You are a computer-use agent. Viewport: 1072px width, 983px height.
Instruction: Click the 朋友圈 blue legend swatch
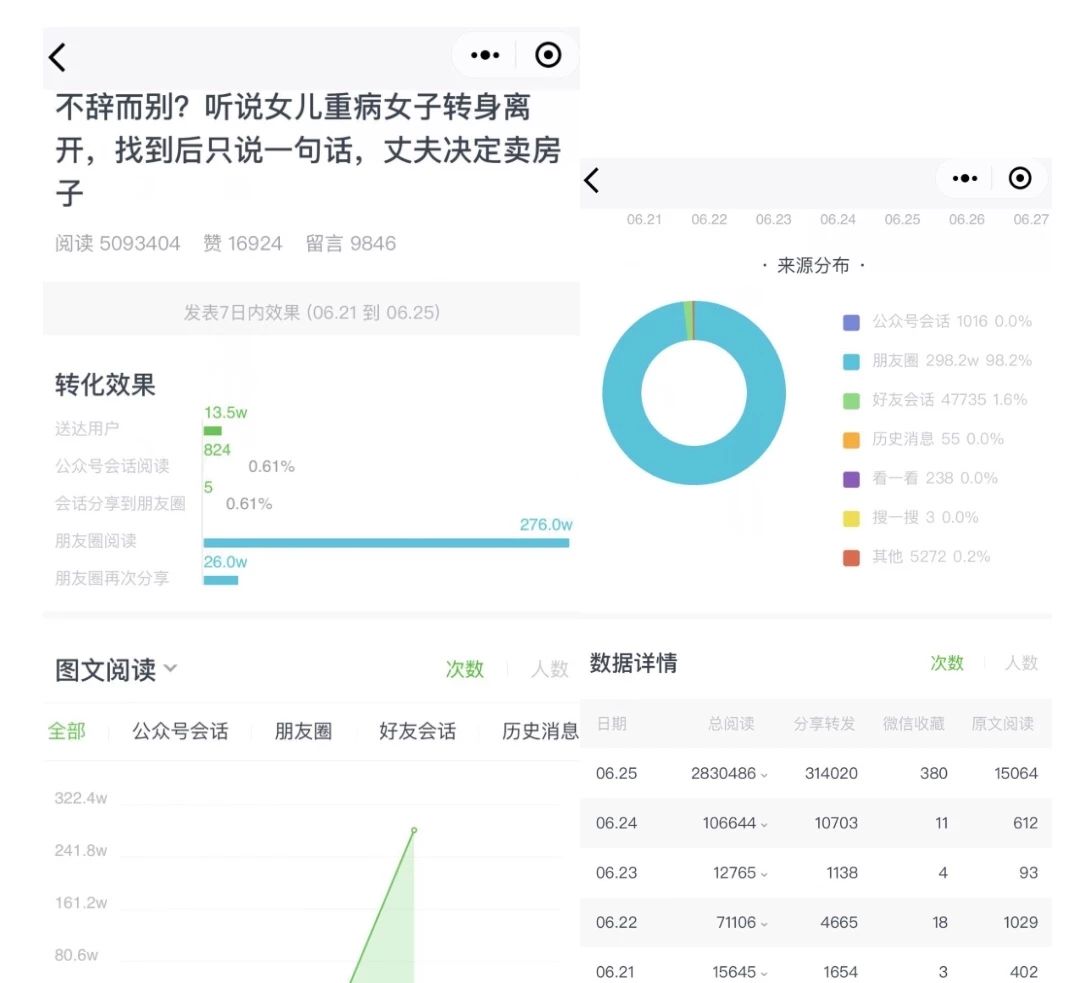(x=852, y=361)
